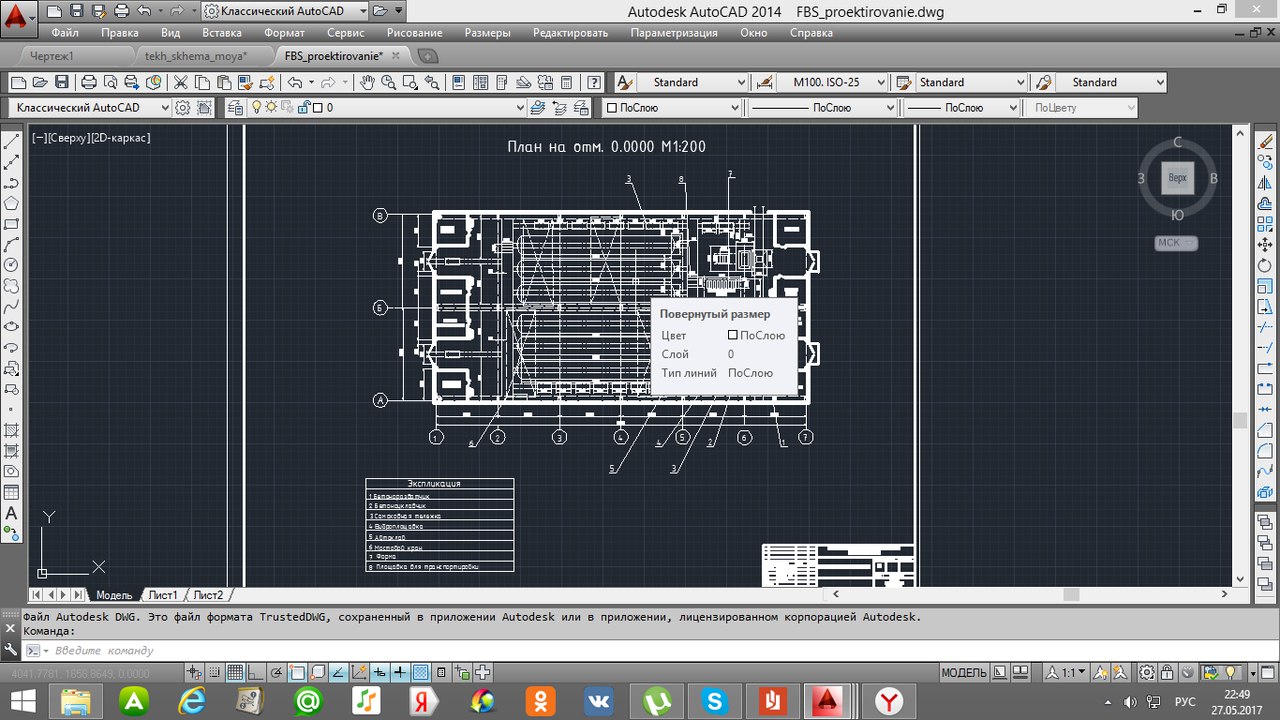Toggle Dynamic Input in status bar

click(x=379, y=672)
